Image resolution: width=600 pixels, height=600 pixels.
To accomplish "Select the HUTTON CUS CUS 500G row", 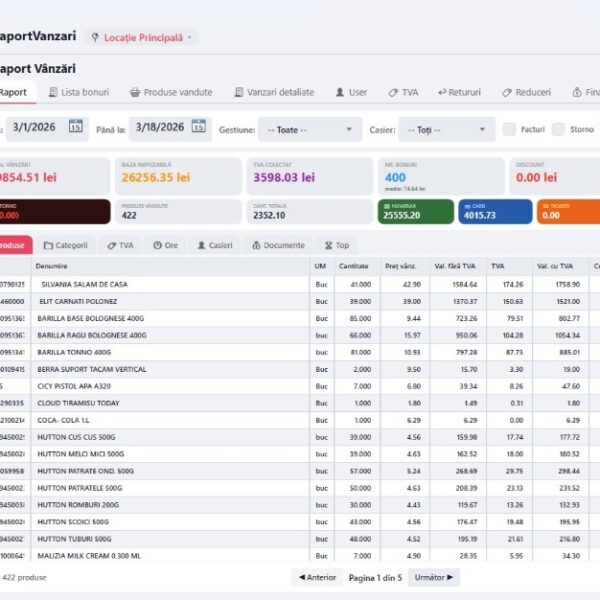I will [x=300, y=437].
